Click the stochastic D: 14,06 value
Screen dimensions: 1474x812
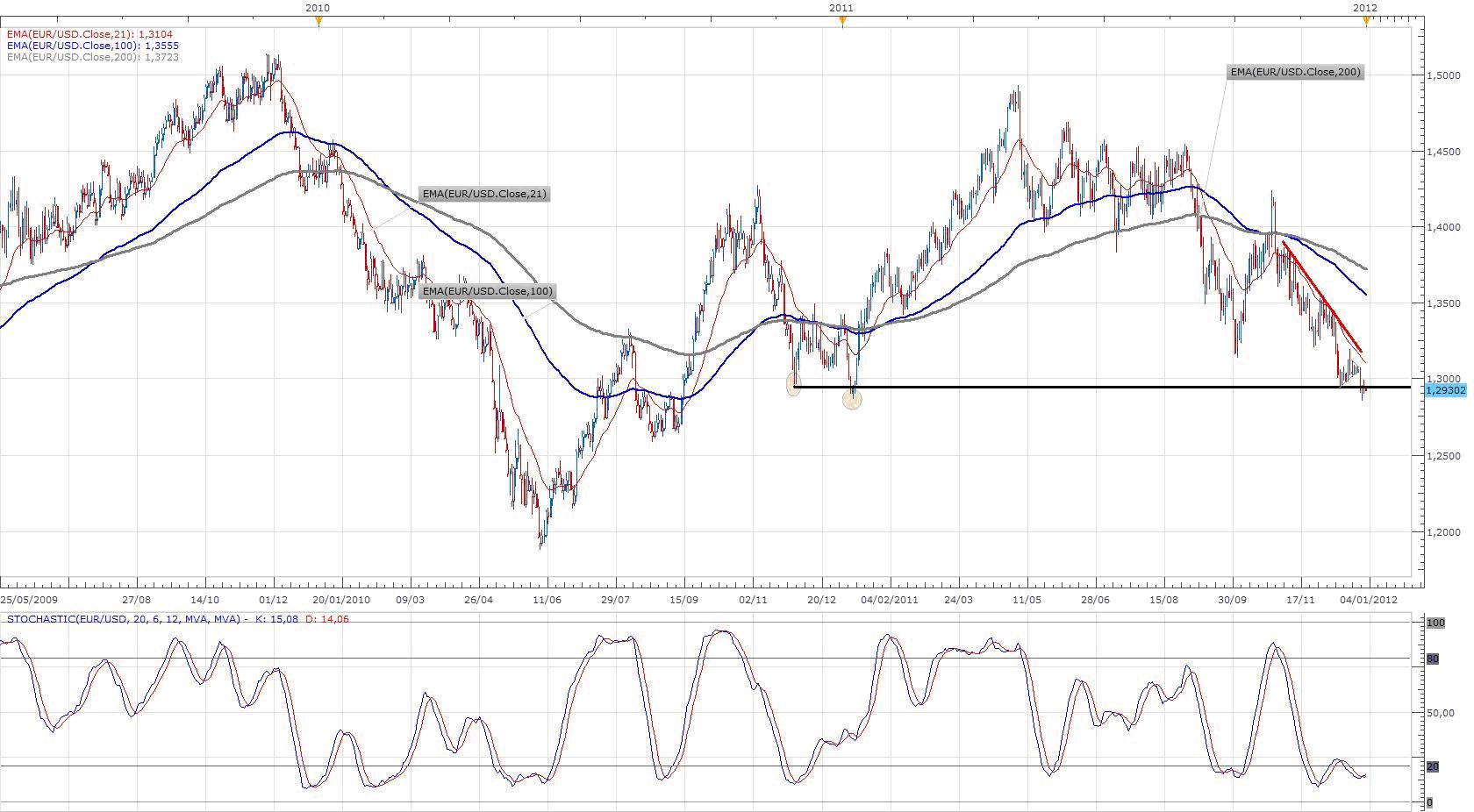coord(326,619)
